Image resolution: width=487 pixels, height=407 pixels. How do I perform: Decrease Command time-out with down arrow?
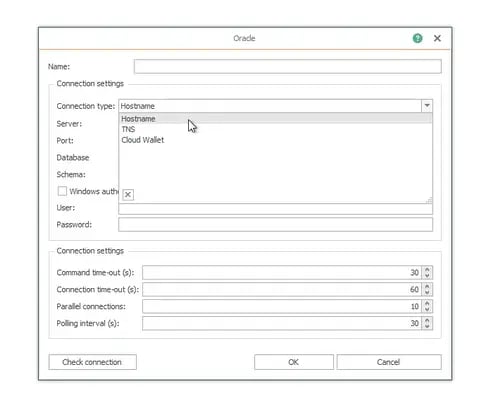tap(427, 276)
